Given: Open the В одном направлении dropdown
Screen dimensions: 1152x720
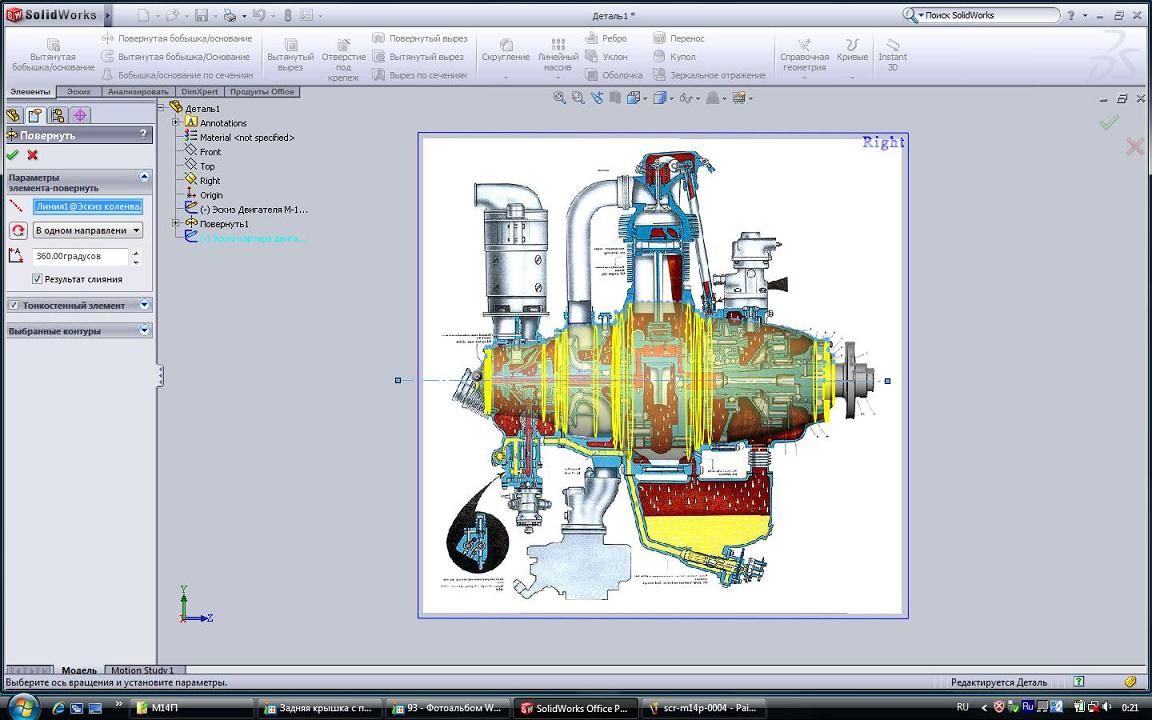Looking at the screenshot, I should (88, 230).
